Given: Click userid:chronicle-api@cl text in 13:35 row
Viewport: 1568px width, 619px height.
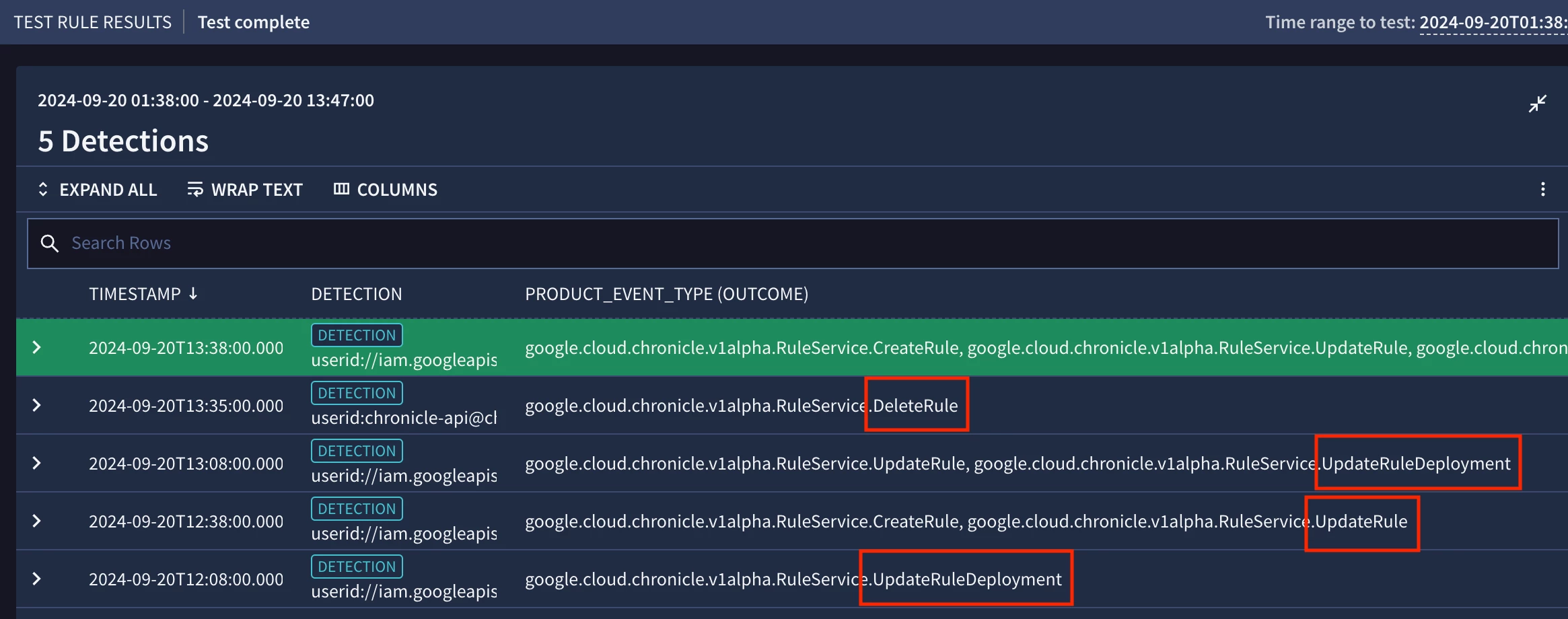Looking at the screenshot, I should (x=404, y=418).
